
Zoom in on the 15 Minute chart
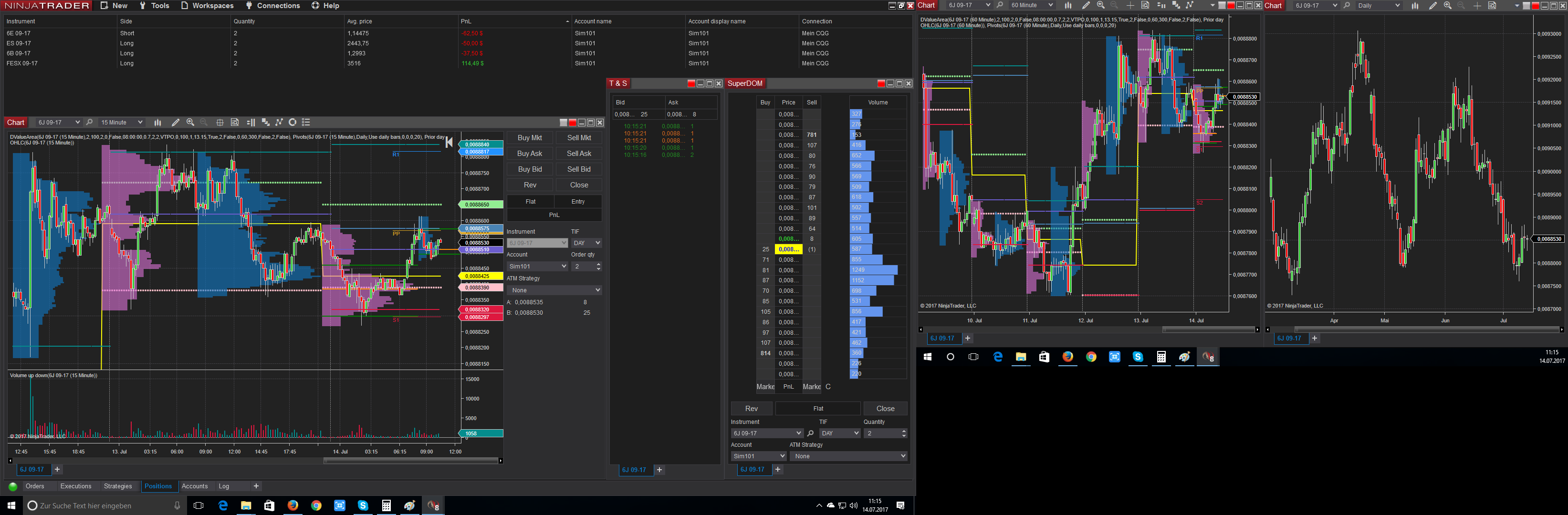click(190, 122)
